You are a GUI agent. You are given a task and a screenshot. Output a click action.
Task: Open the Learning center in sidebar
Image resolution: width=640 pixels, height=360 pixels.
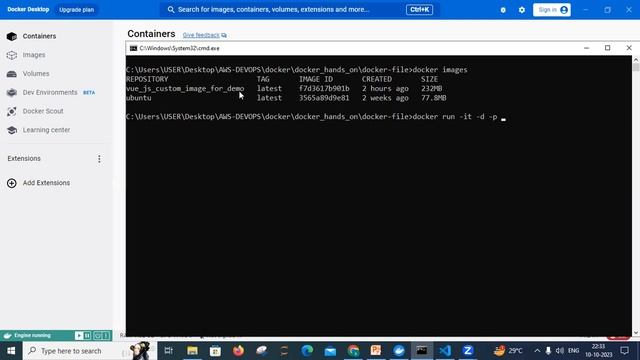(x=46, y=130)
